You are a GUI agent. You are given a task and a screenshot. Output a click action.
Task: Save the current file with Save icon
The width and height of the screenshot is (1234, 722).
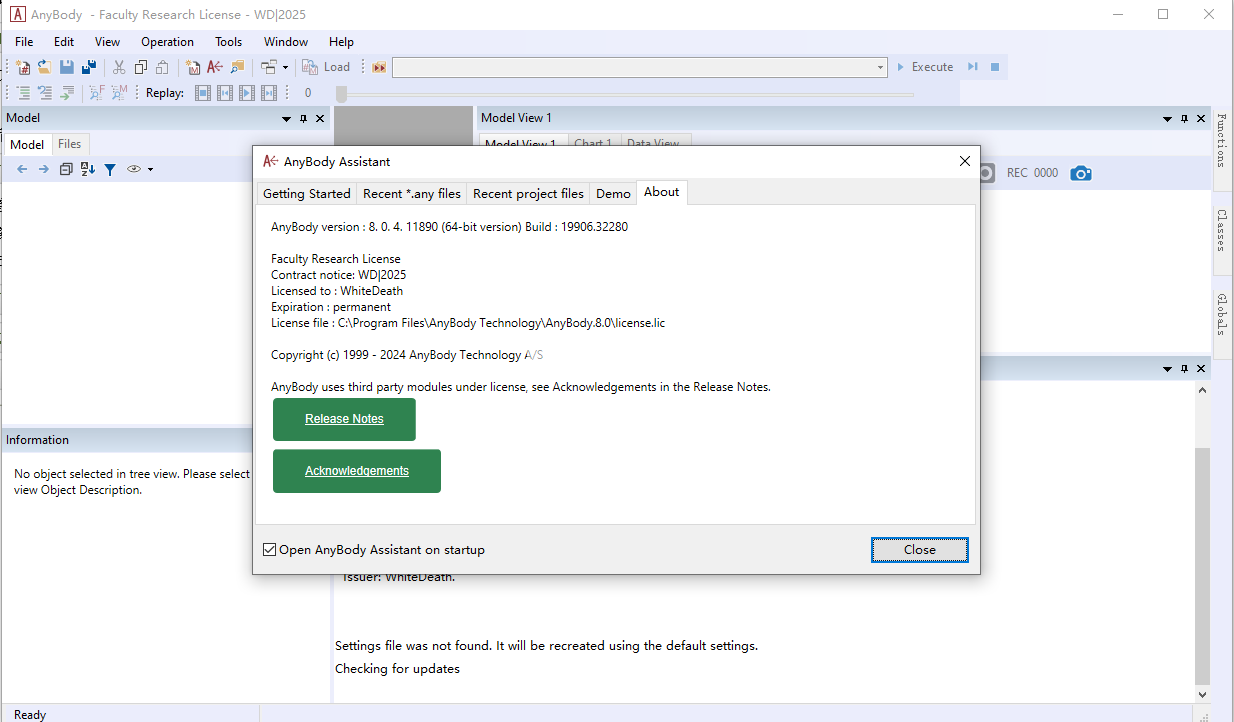click(66, 67)
